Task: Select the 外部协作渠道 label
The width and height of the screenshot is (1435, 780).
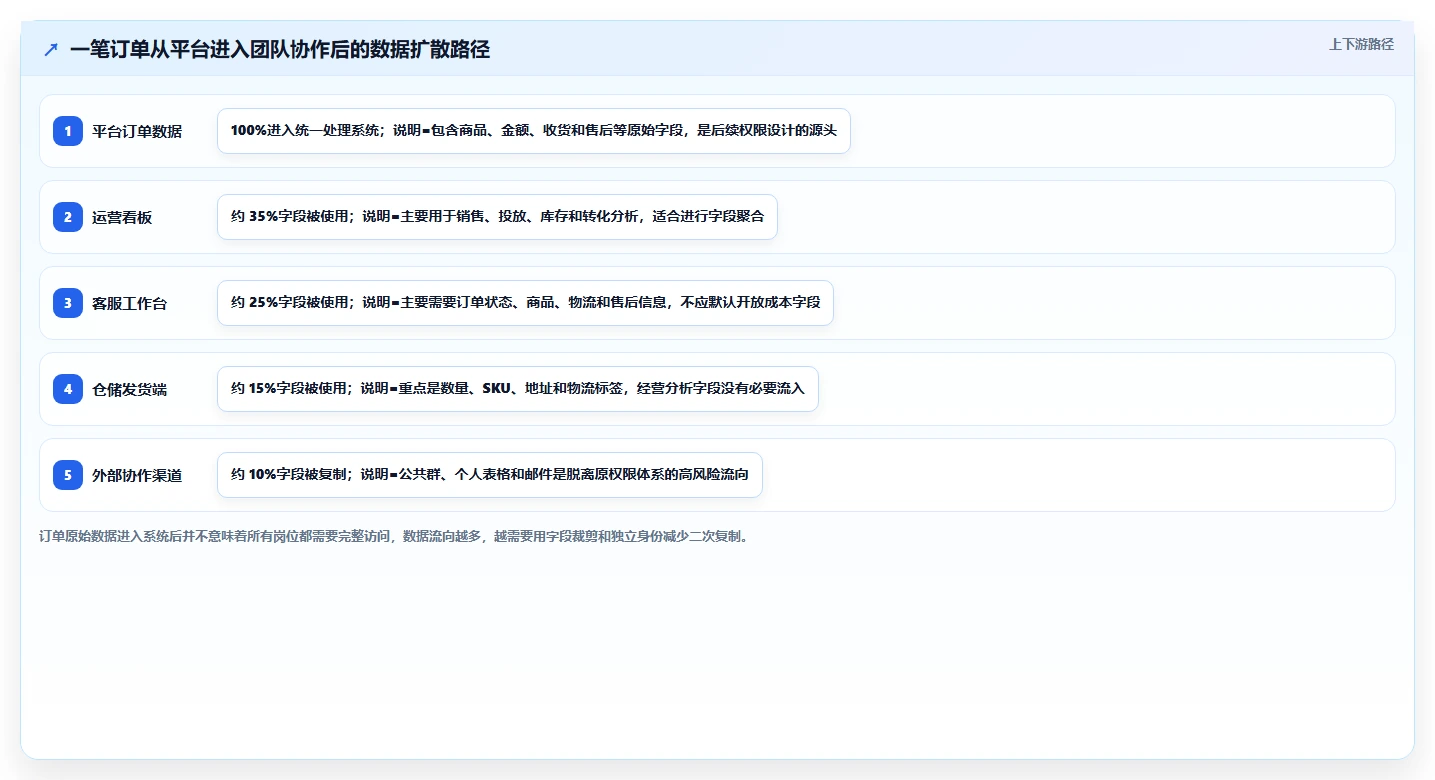Action: [x=137, y=475]
